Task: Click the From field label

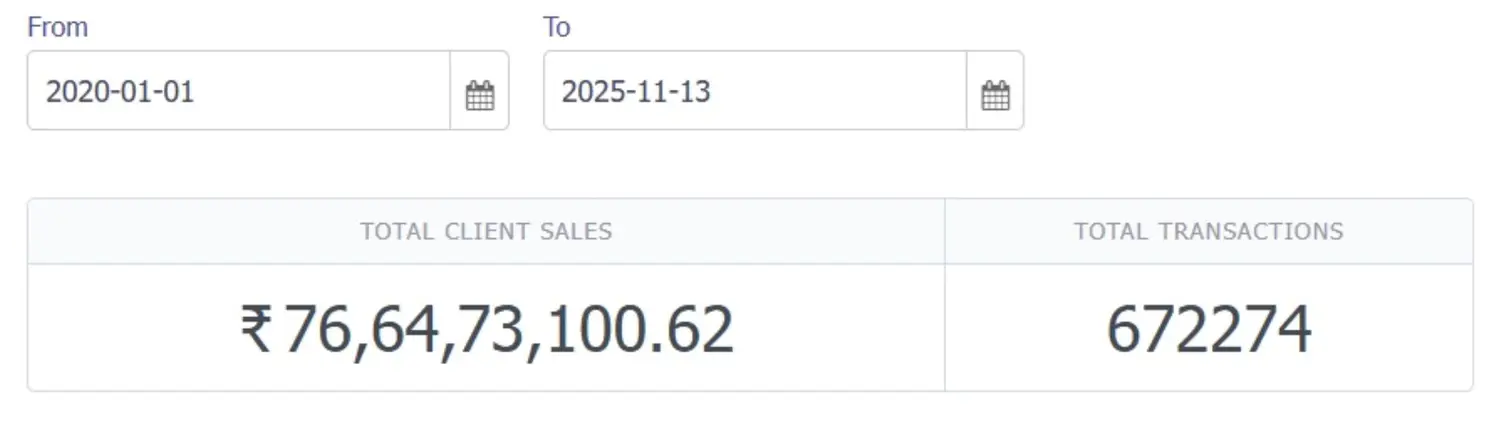Action: pos(57,27)
